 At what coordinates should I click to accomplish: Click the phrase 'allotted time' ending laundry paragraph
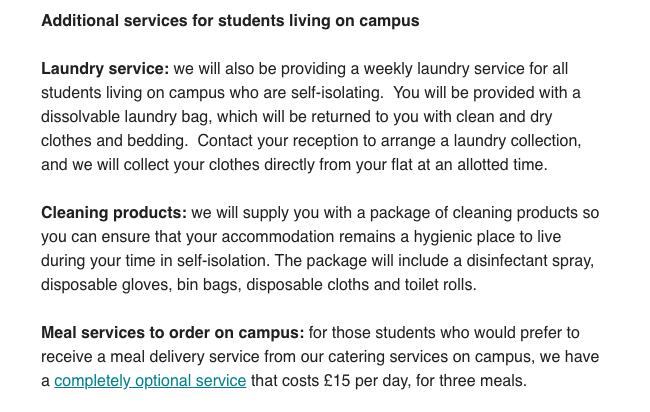tap(500, 165)
